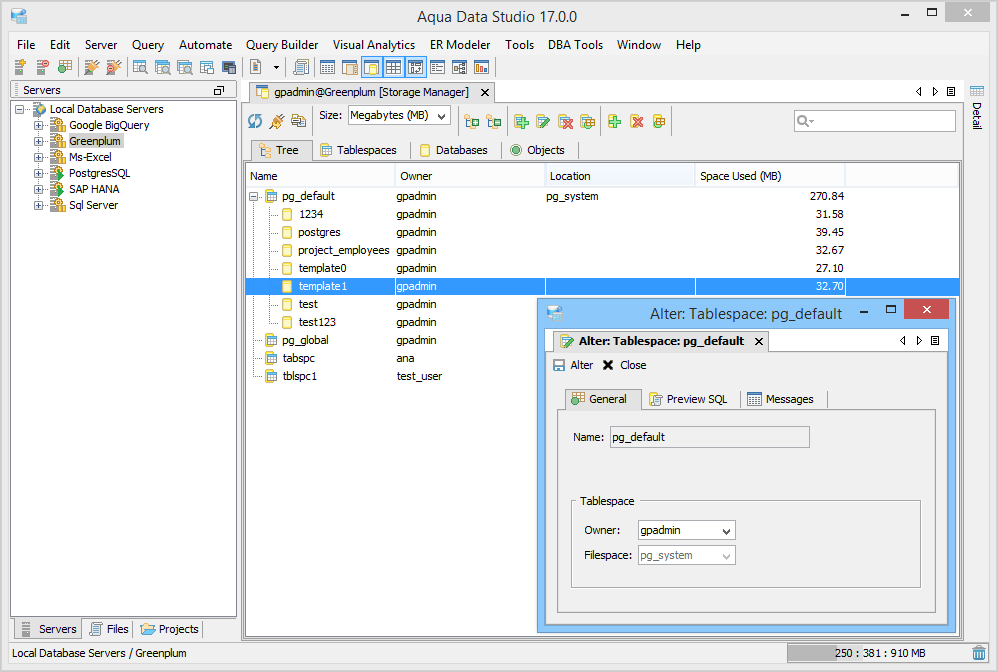Viewport: 998px width, 672px height.
Task: Expand the SAP HANA server node
Action: (38, 189)
